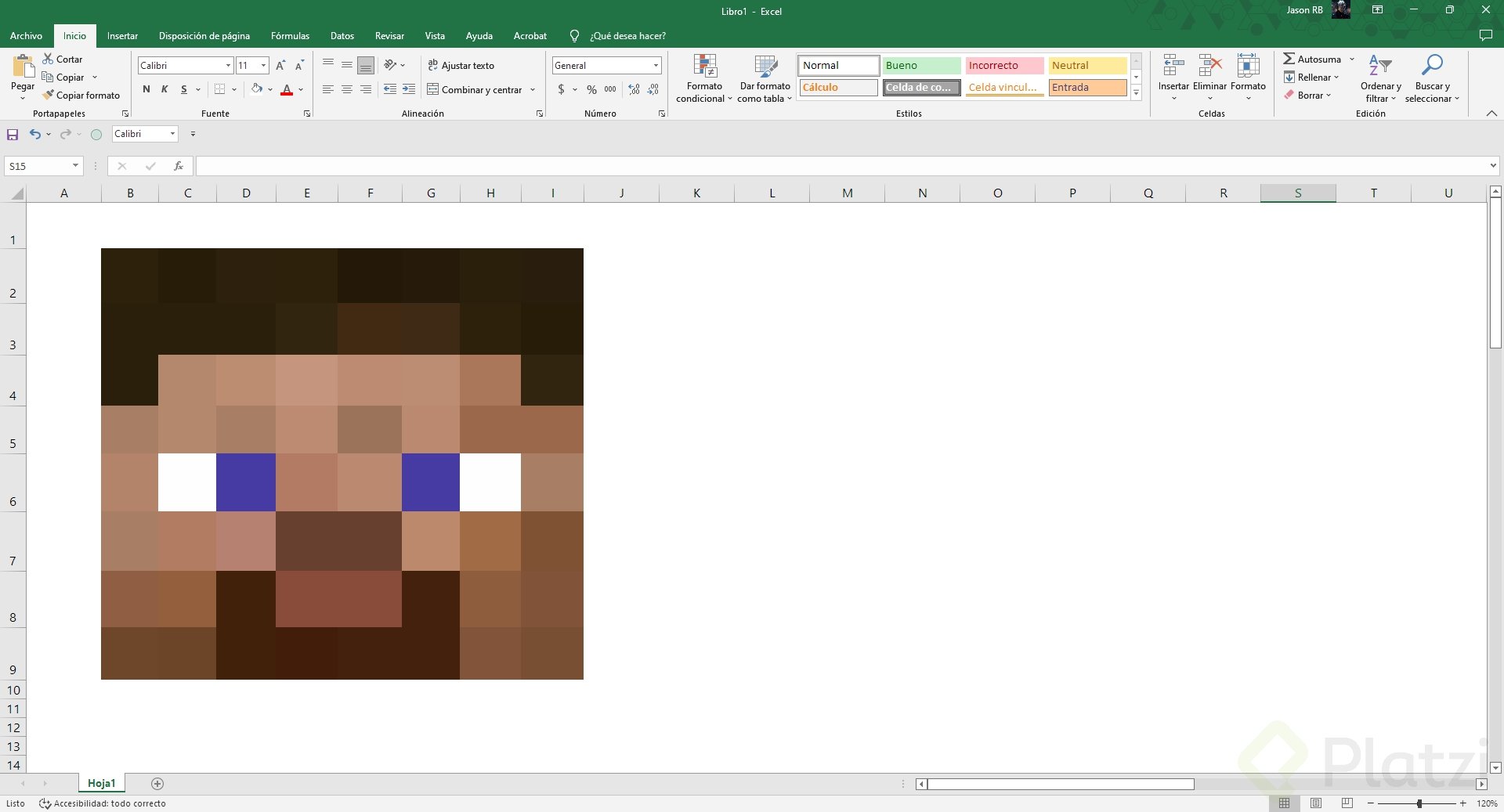Decrease decimal places
1504x812 pixels.
tap(653, 89)
